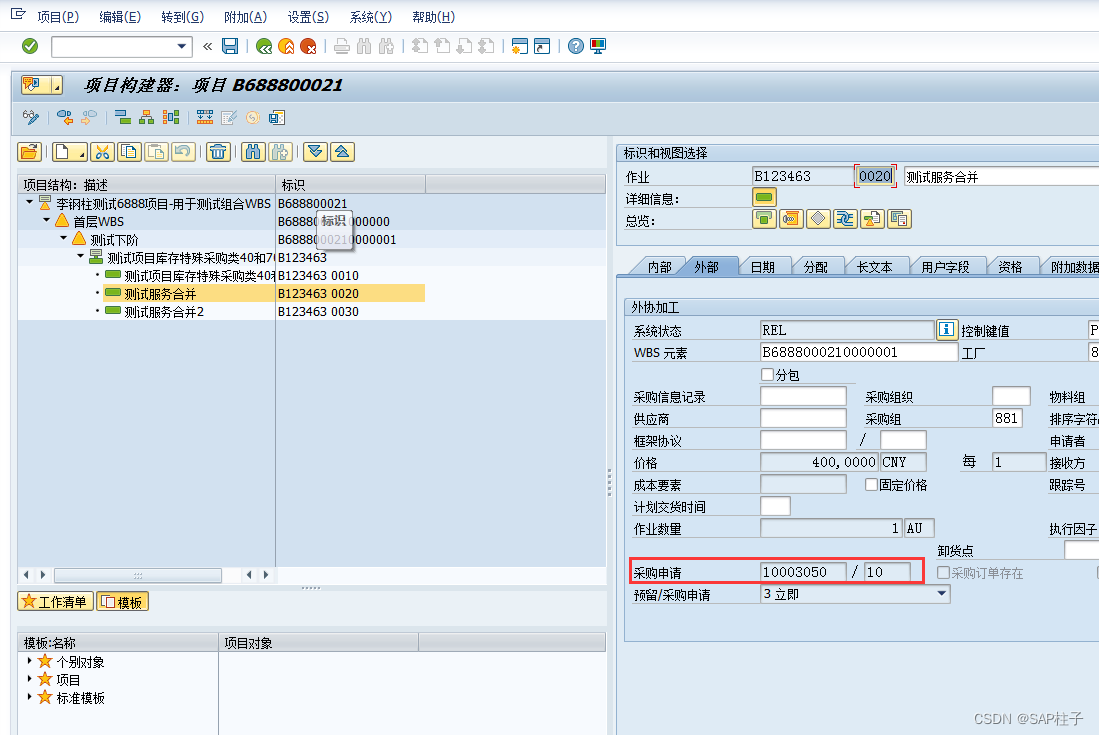
Task: Collapse the B123463 network node
Action: [x=81, y=256]
